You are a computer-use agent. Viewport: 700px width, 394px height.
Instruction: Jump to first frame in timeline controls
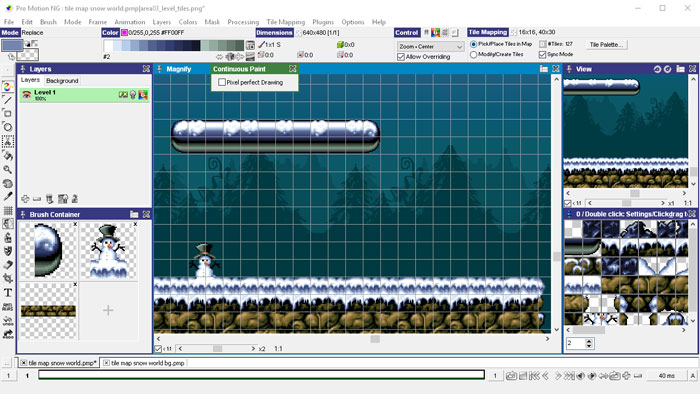534,376
